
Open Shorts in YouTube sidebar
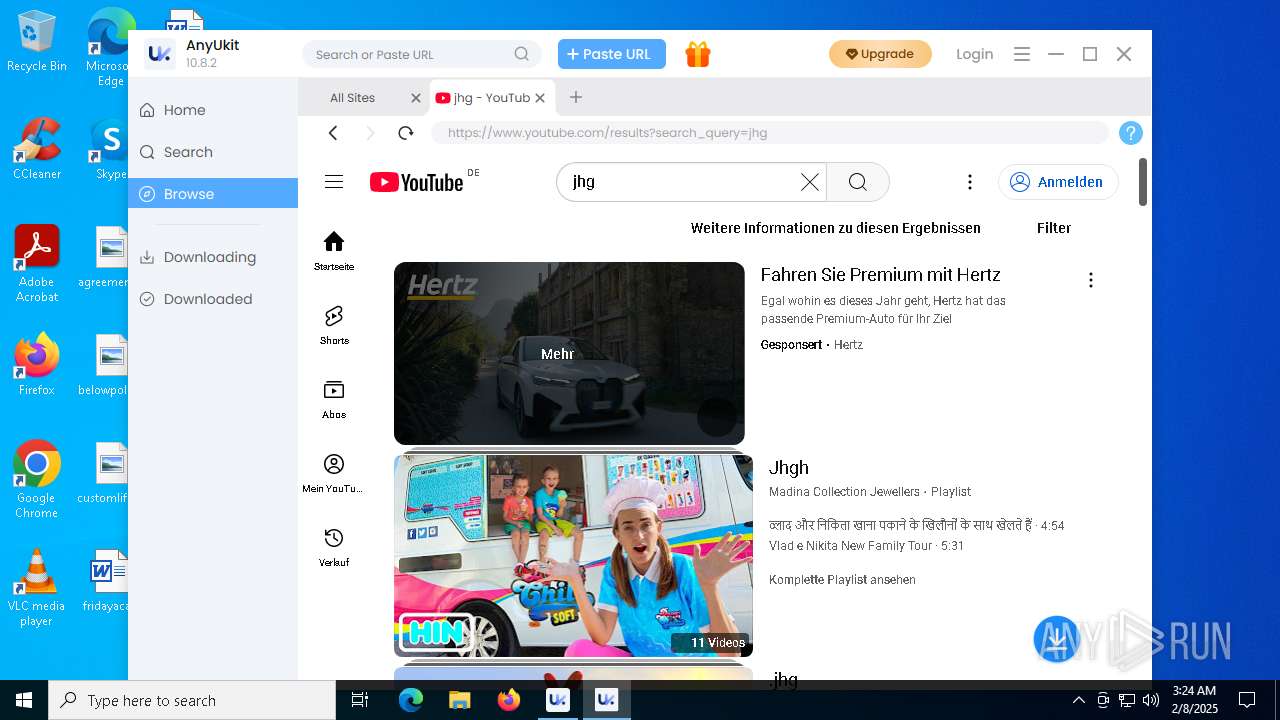[x=334, y=325]
